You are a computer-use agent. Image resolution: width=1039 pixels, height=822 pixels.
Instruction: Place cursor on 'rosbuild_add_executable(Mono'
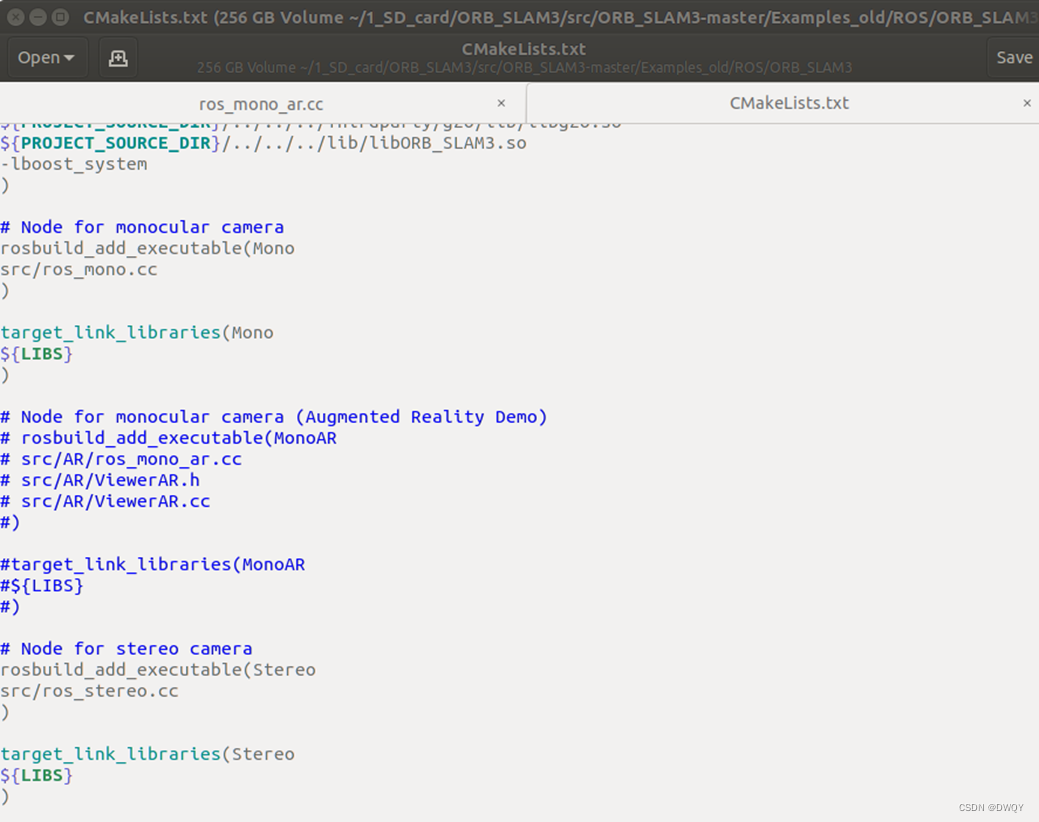click(147, 248)
